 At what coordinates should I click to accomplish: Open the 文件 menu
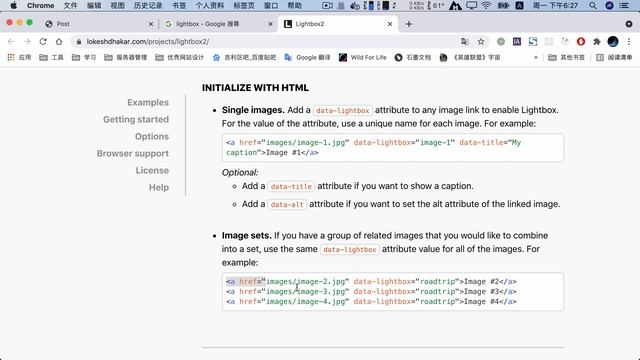(x=70, y=6)
